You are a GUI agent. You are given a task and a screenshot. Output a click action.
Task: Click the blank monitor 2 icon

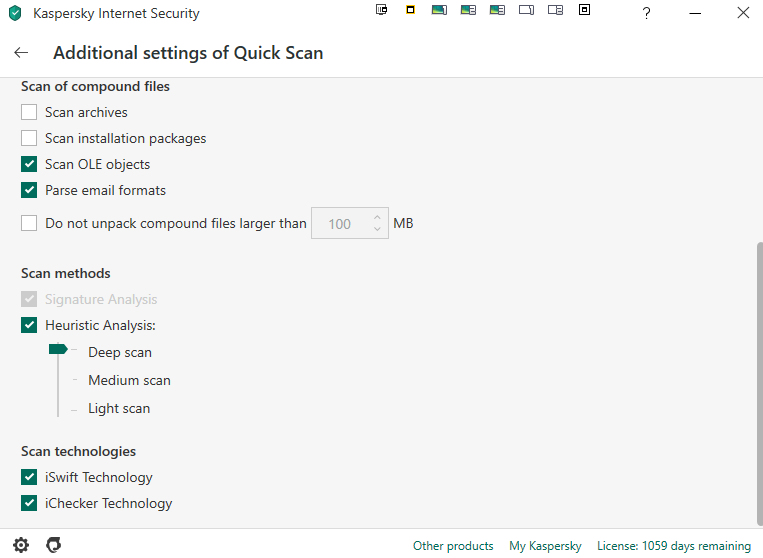[555, 10]
